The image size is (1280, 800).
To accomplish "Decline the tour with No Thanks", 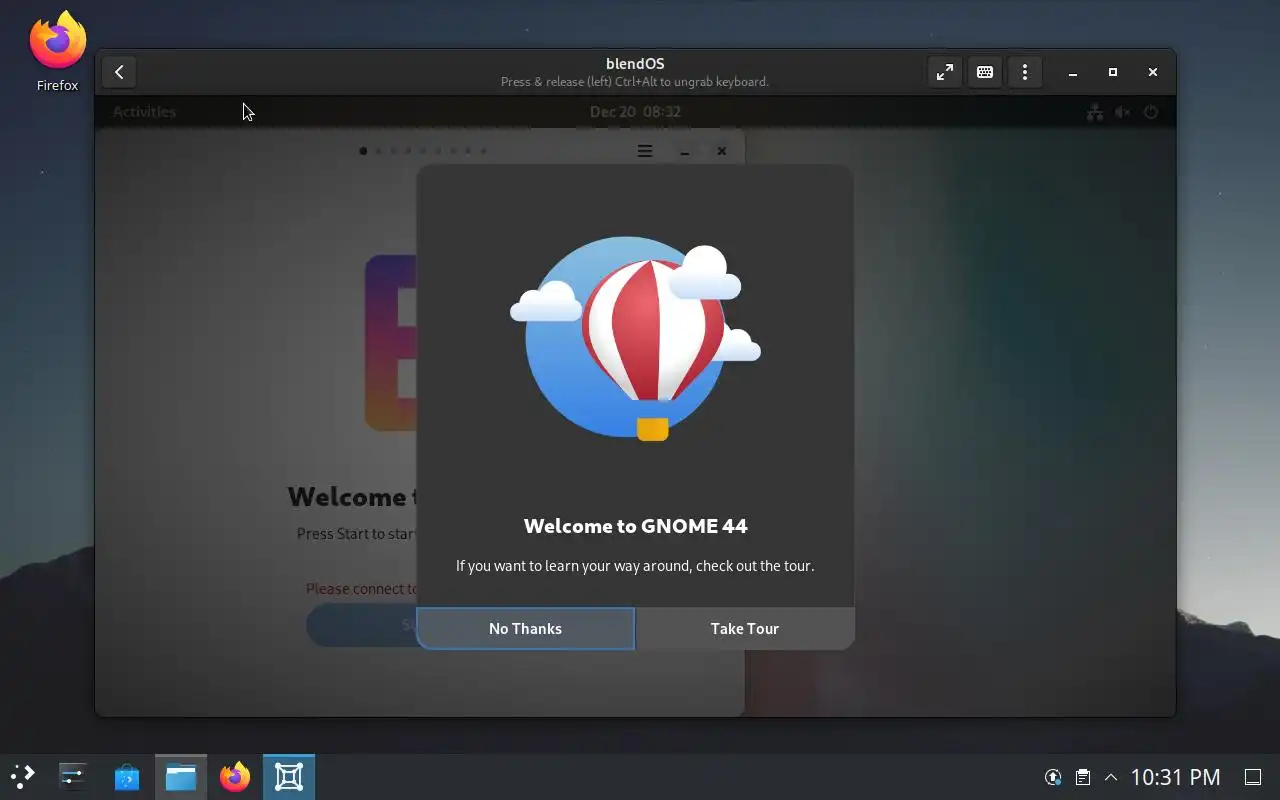I will 525,628.
